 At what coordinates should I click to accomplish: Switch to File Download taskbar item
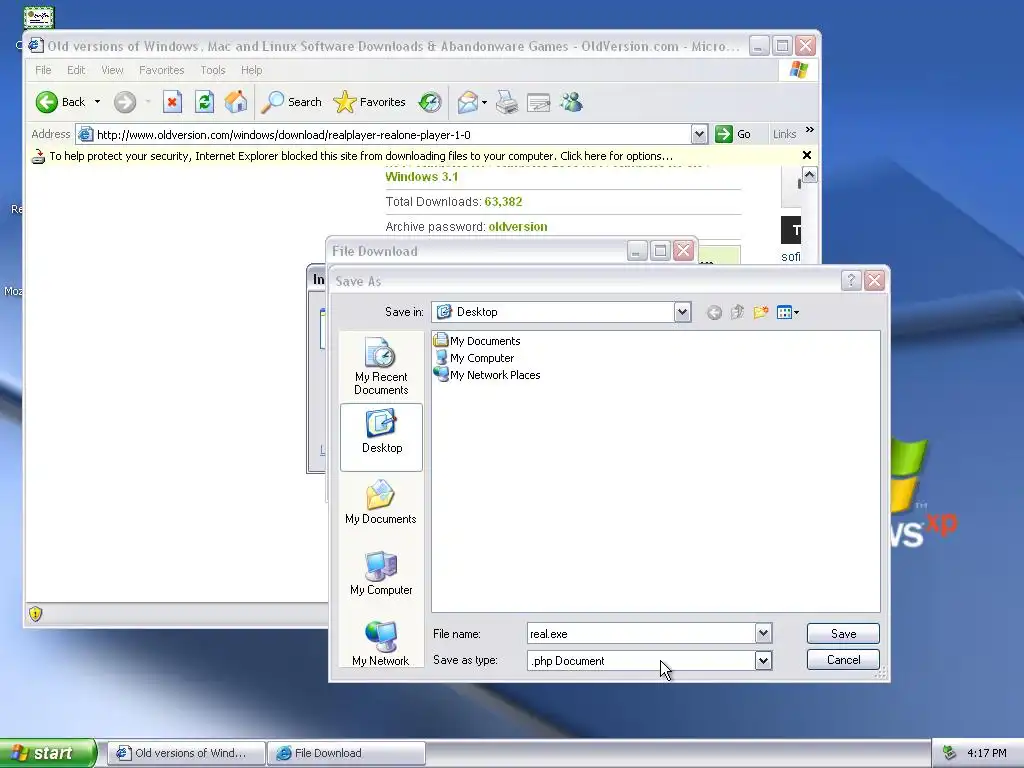click(x=347, y=753)
